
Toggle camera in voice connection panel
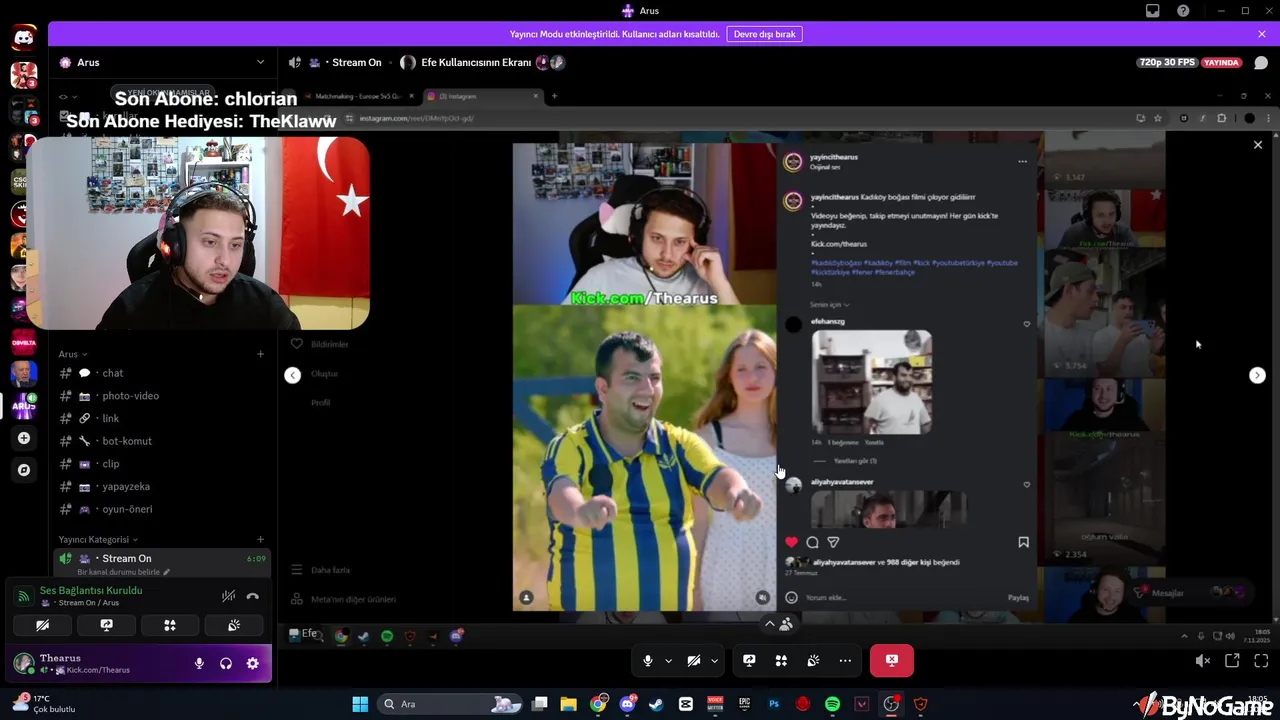tap(42, 625)
